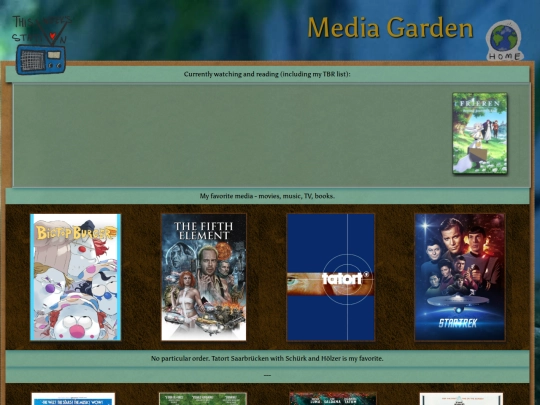Click the 'No particular order' caption text
This screenshot has width=540, height=405.
[267, 359]
